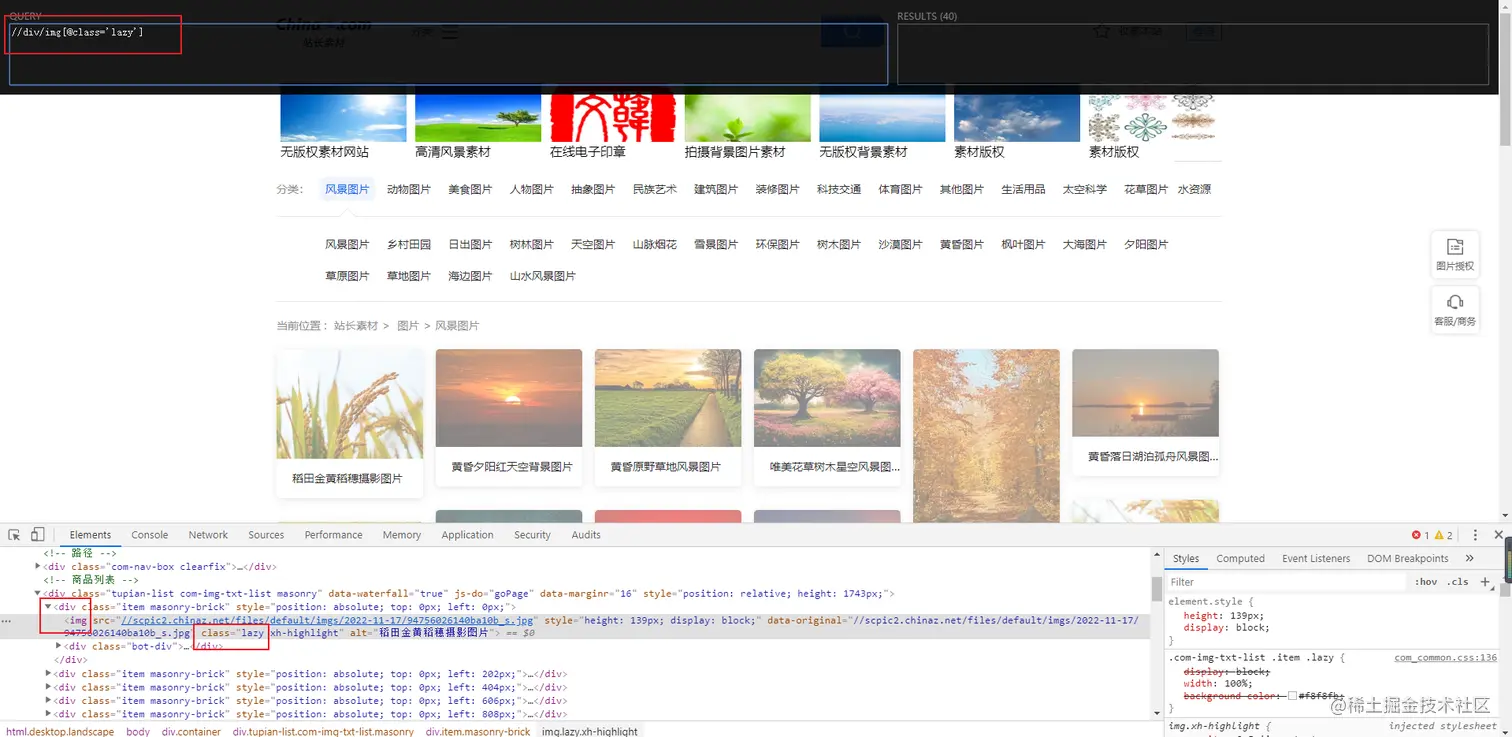Open the 人物图片 category
This screenshot has height=737, width=1512.
pyautogui.click(x=531, y=189)
